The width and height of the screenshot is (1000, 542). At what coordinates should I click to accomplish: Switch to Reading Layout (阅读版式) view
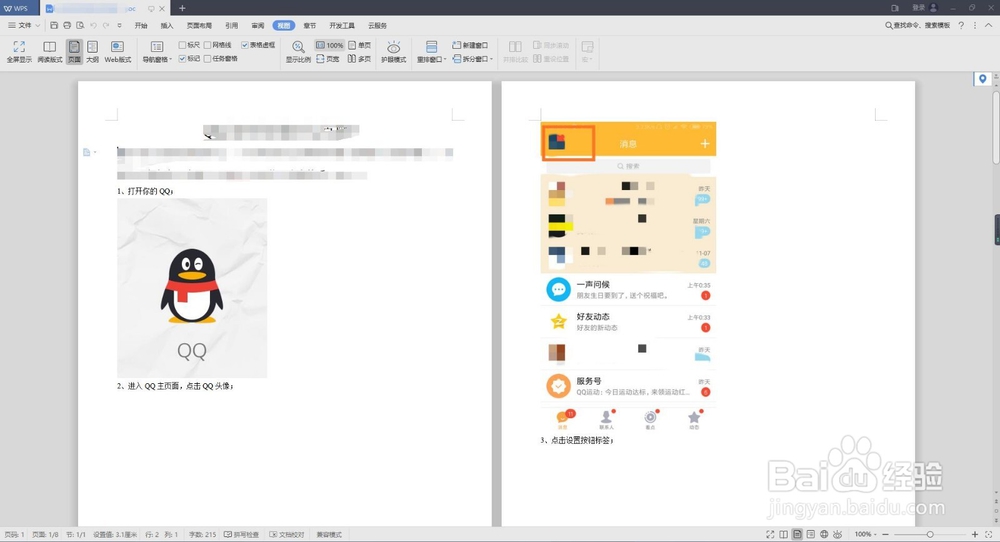tap(50, 51)
